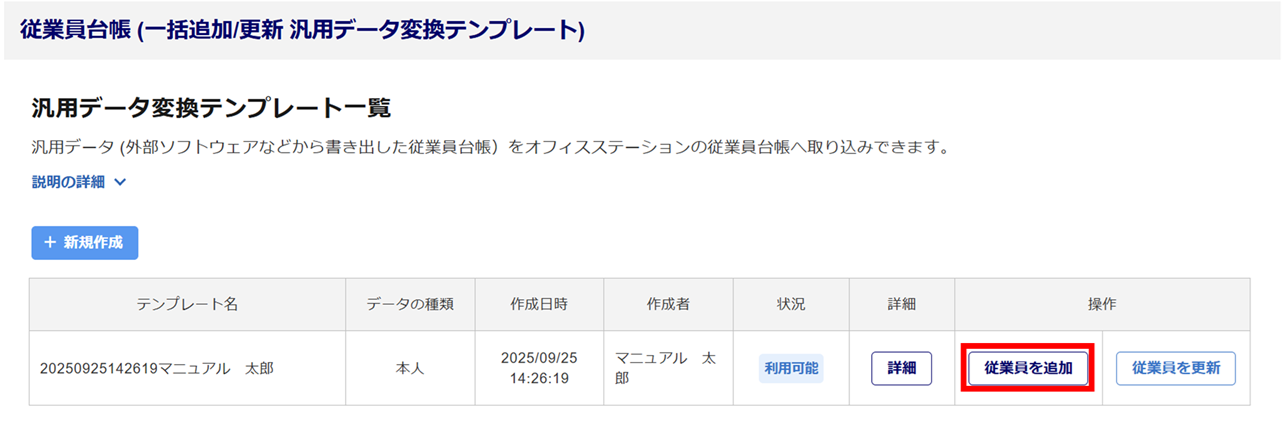Select the テンプレート名 column header
Screen dimensions: 1282x421
click(187, 304)
